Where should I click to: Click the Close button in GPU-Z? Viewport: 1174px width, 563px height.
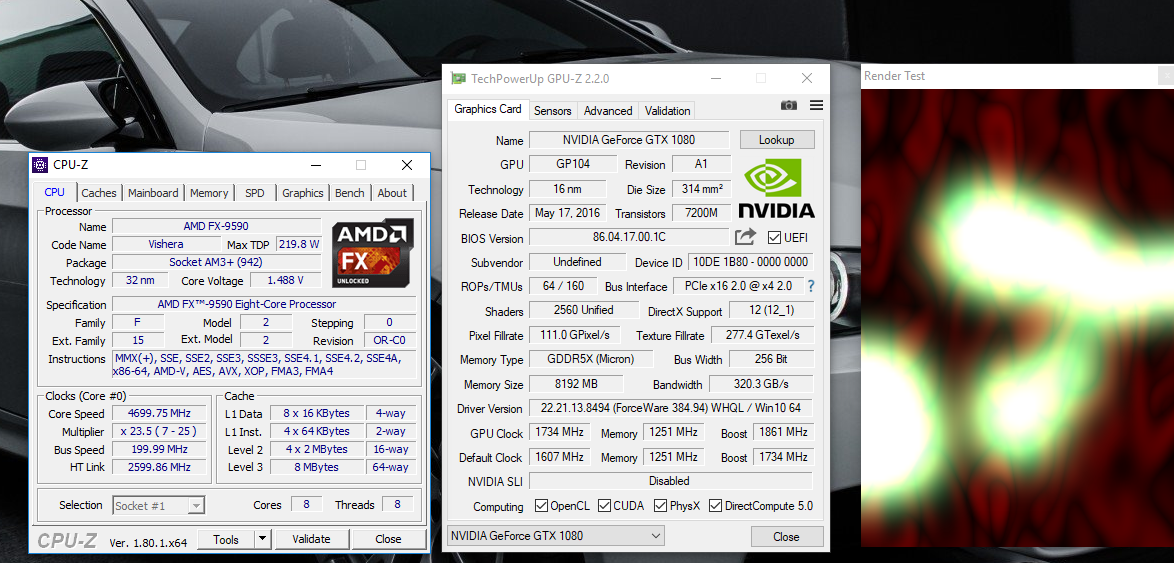click(786, 537)
